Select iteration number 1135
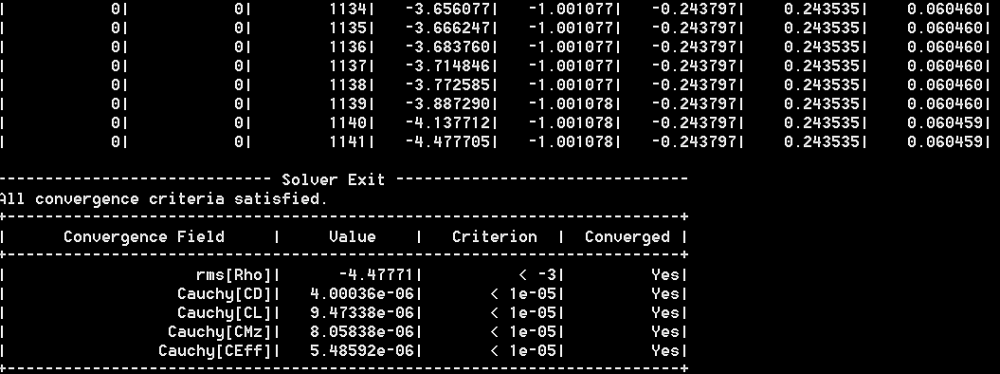This screenshot has width=1000, height=374. 348,28
